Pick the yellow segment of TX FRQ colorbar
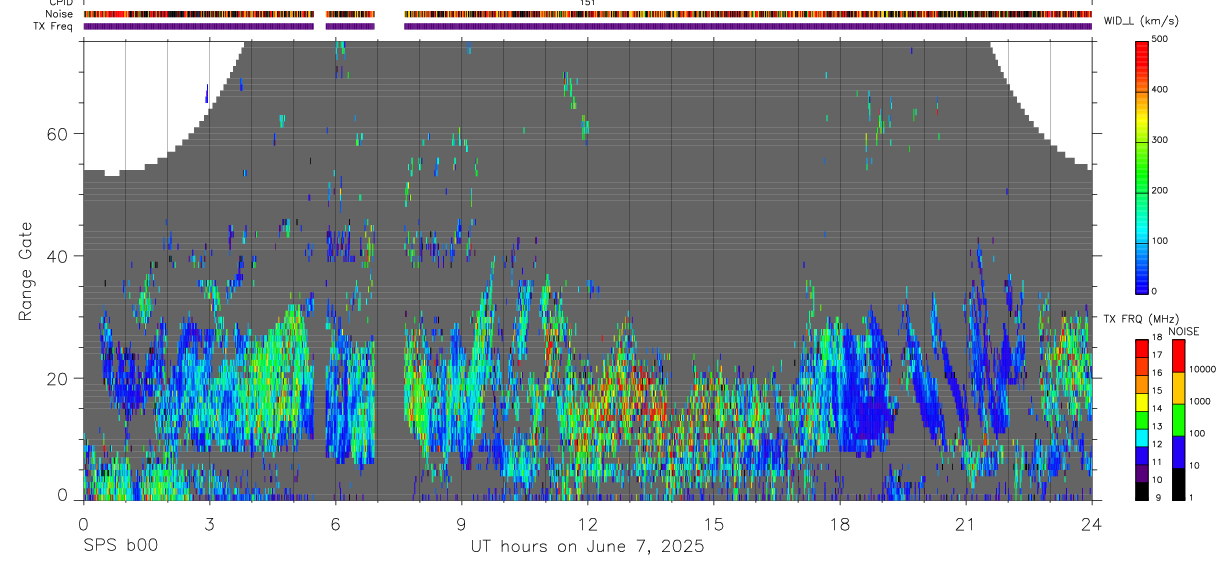This screenshot has width=1228, height=567. (1141, 402)
